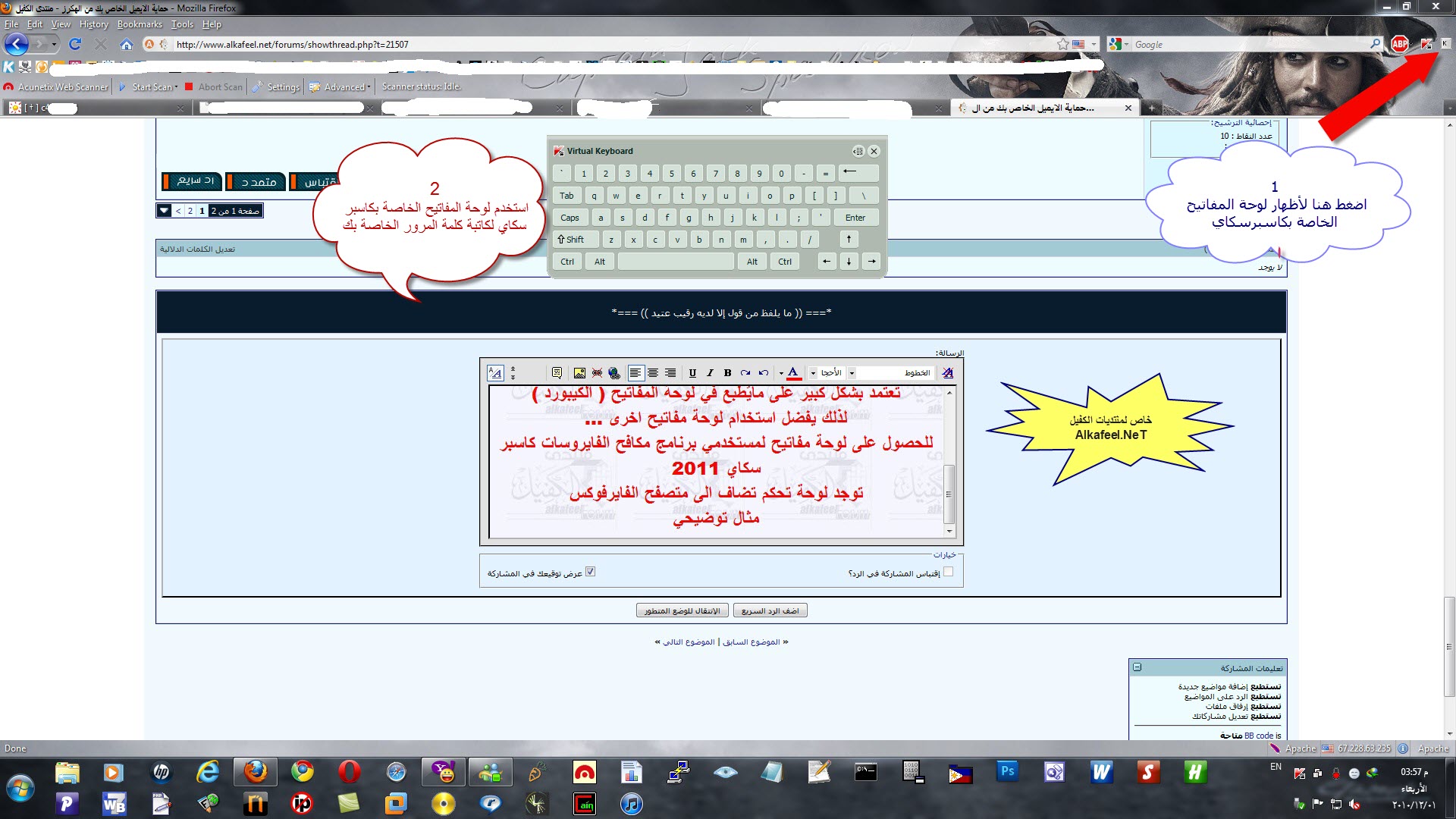The height and width of the screenshot is (819, 1456).
Task: Click the wrap quote tags icon
Action: [x=557, y=372]
